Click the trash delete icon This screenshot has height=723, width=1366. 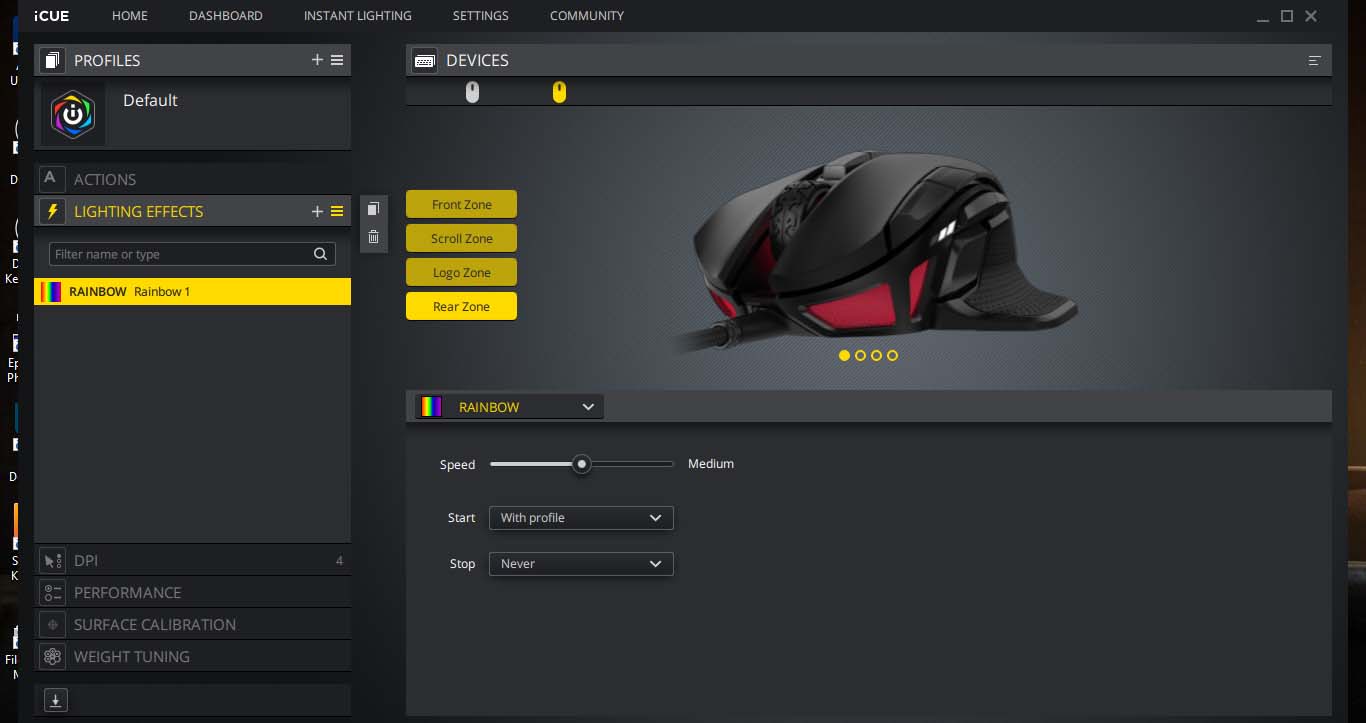click(373, 237)
